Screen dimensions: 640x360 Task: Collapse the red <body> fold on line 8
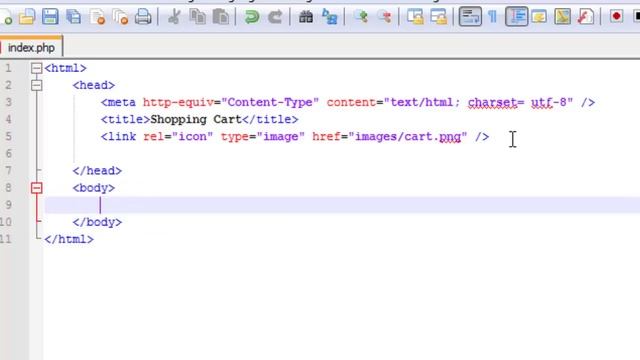pyautogui.click(x=37, y=188)
